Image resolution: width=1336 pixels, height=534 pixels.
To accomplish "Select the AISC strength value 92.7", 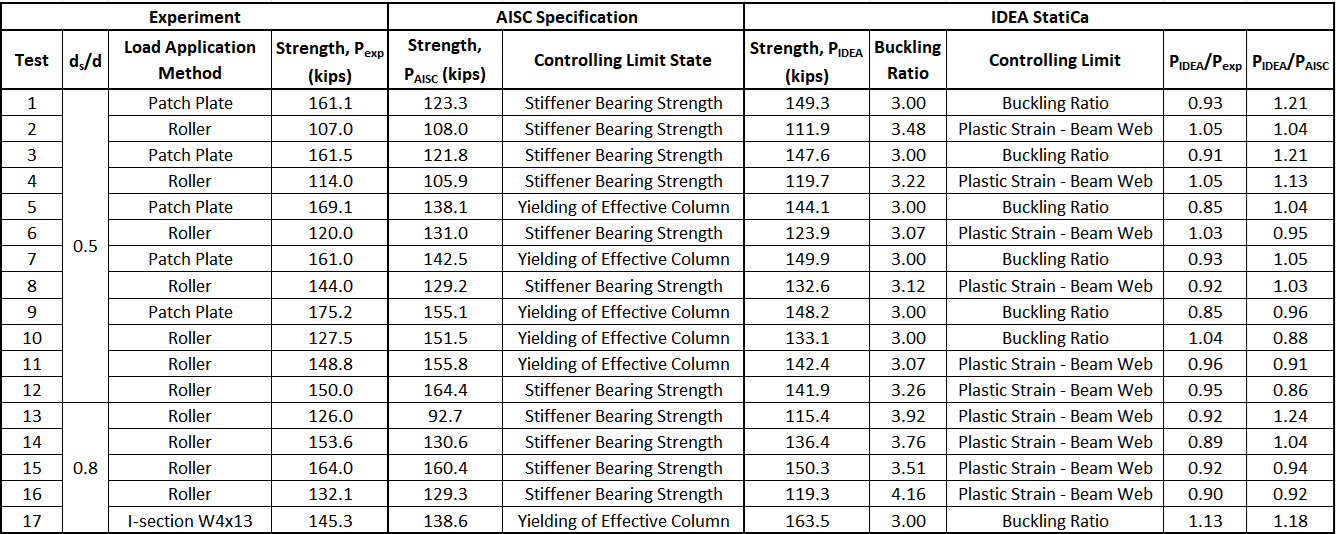I will pos(445,416).
